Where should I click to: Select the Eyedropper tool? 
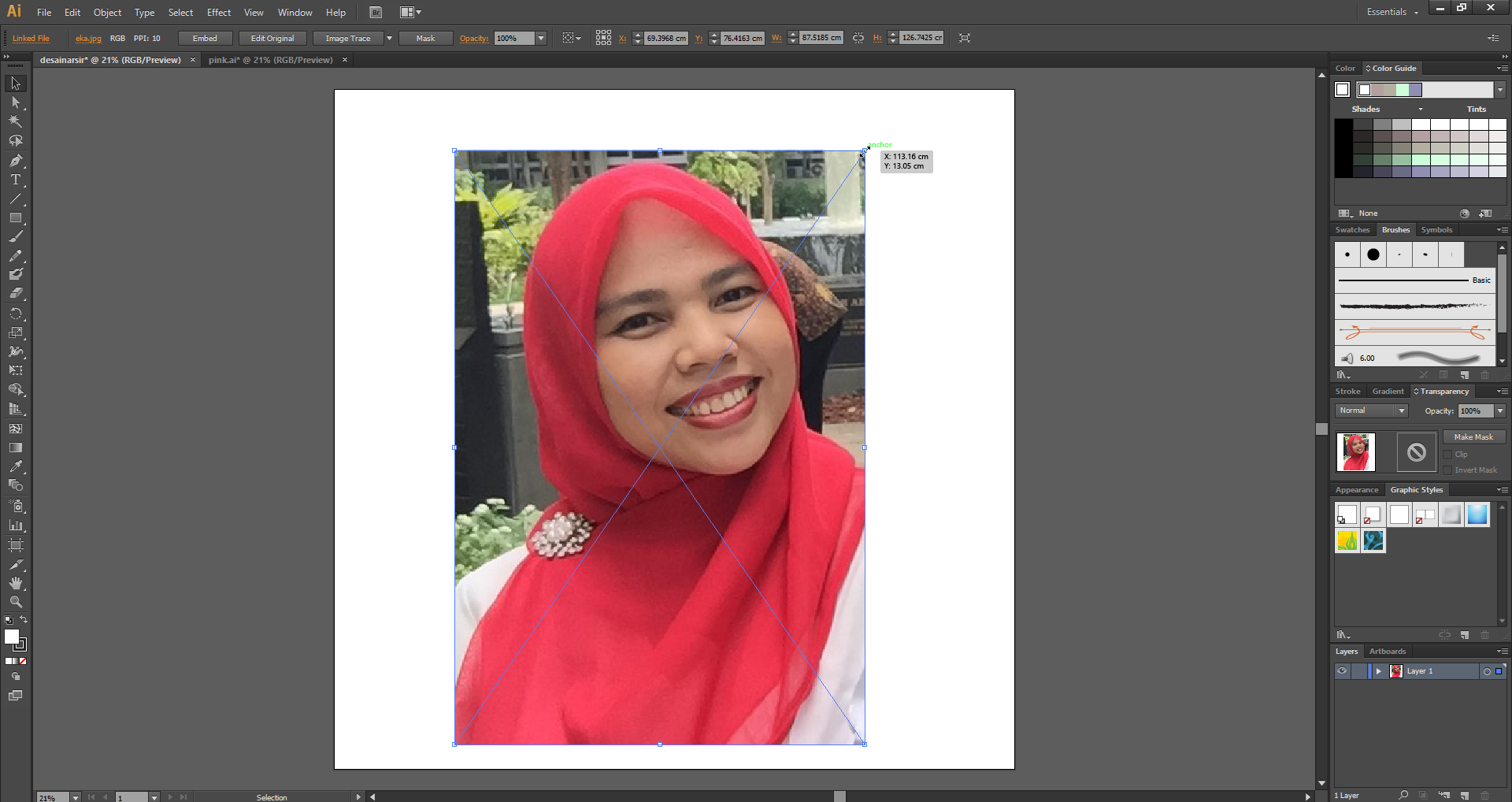[16, 466]
